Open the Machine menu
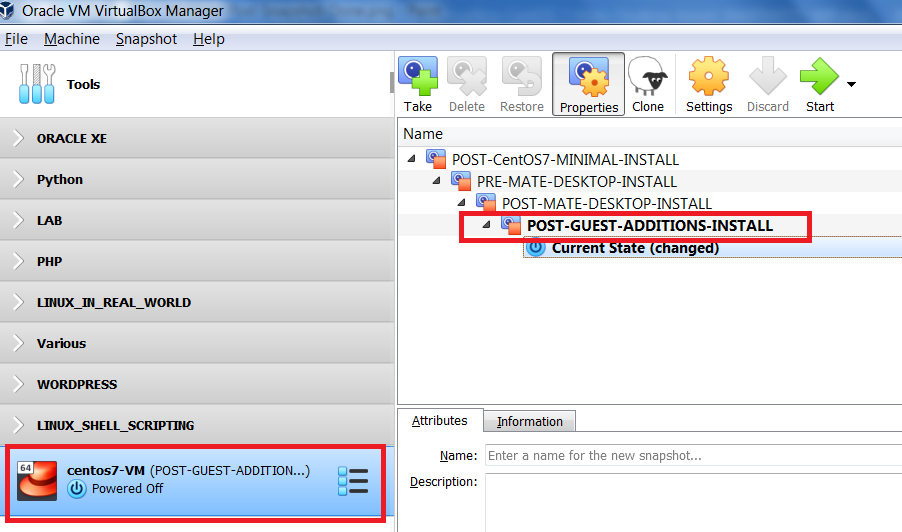The width and height of the screenshot is (902, 532). [x=72, y=39]
